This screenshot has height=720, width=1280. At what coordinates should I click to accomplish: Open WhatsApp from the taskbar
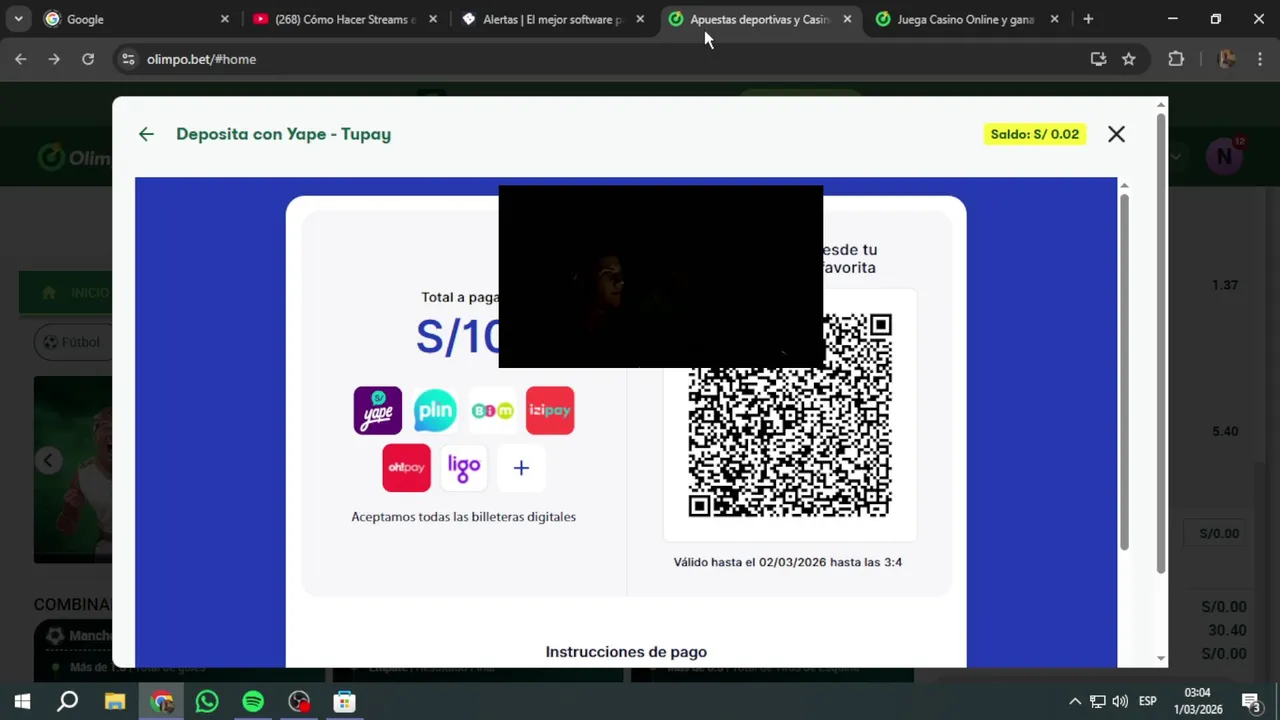(207, 702)
